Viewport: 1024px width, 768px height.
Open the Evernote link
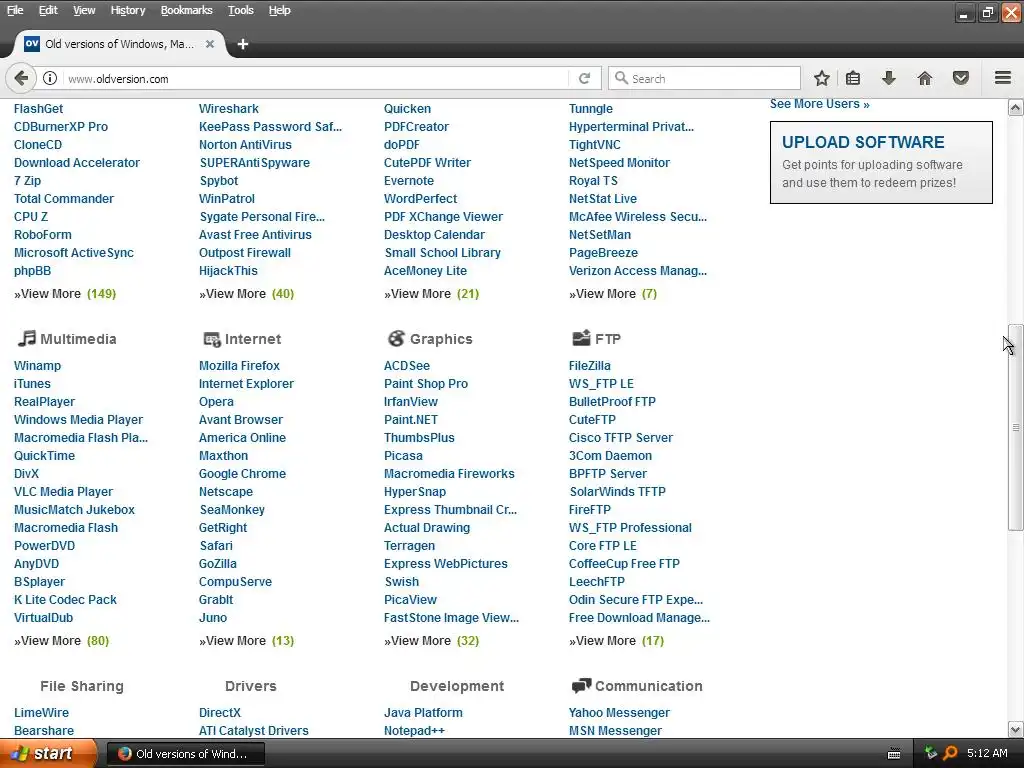[x=409, y=181]
